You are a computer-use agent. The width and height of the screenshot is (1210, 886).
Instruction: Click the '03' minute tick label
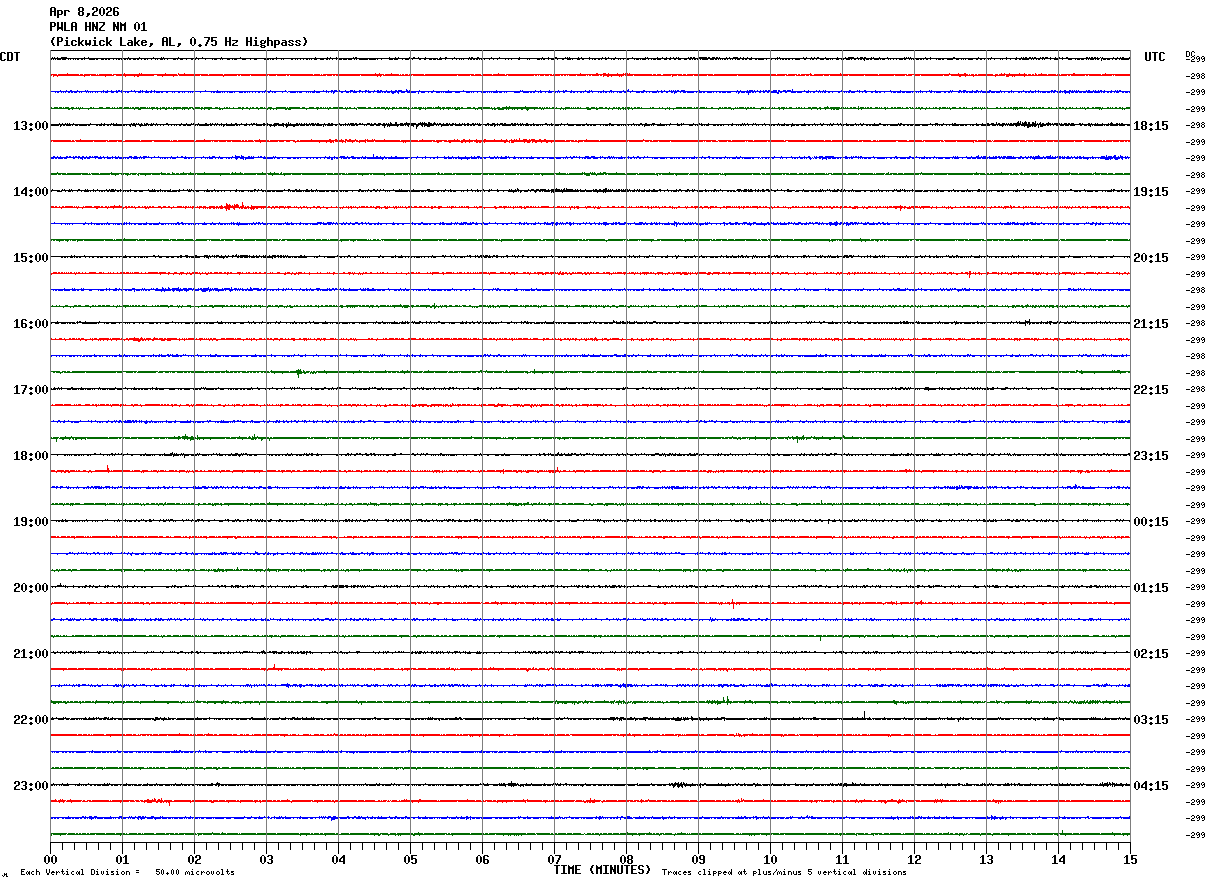(266, 859)
